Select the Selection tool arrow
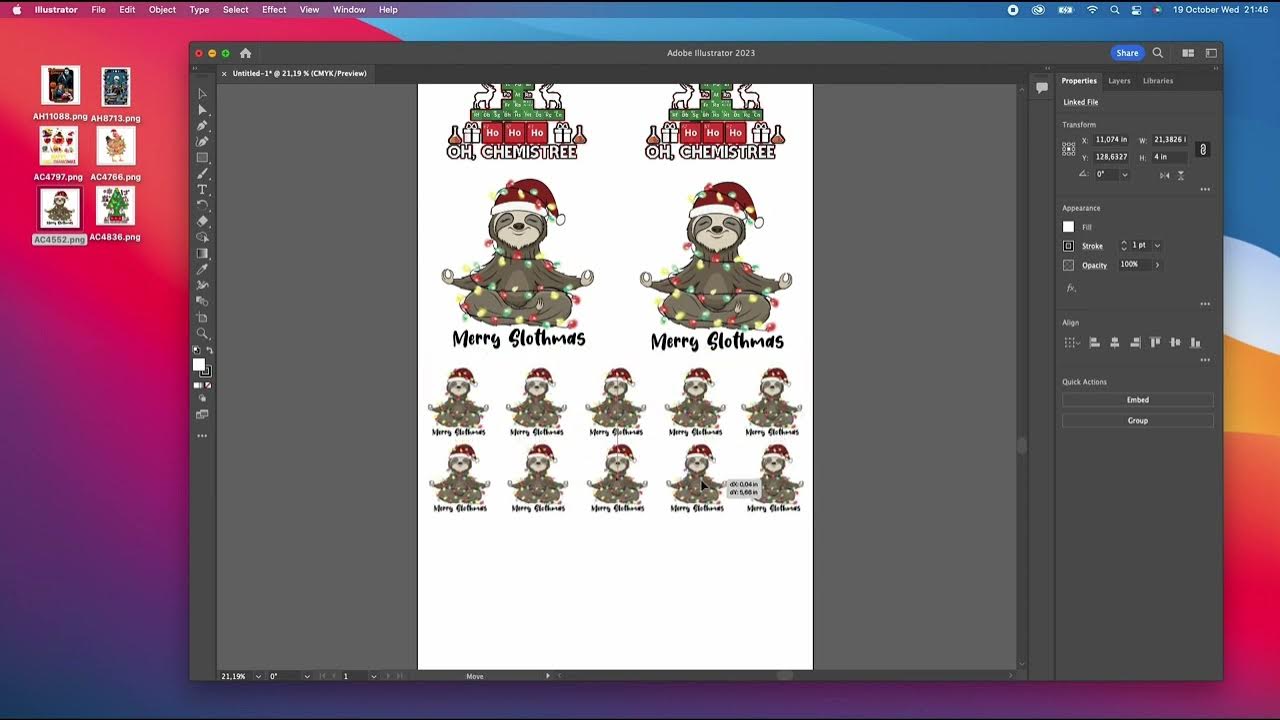 [202, 93]
